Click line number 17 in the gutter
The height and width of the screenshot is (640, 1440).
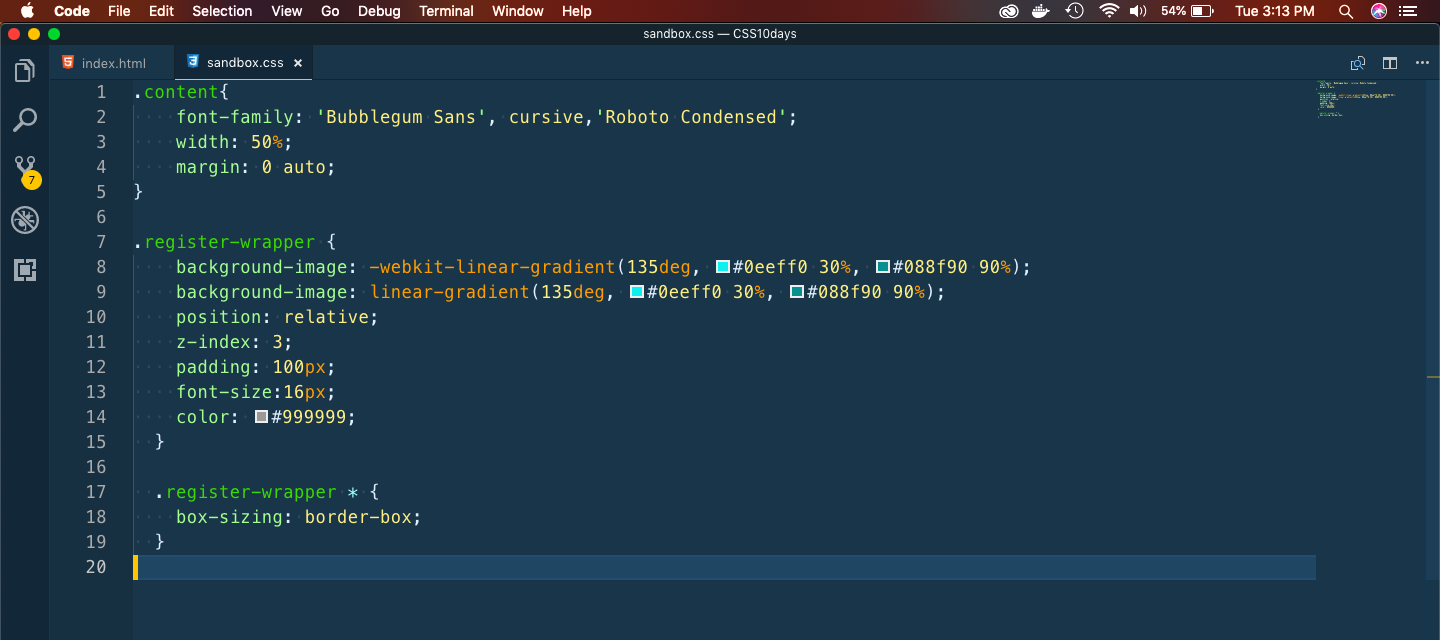click(x=96, y=492)
